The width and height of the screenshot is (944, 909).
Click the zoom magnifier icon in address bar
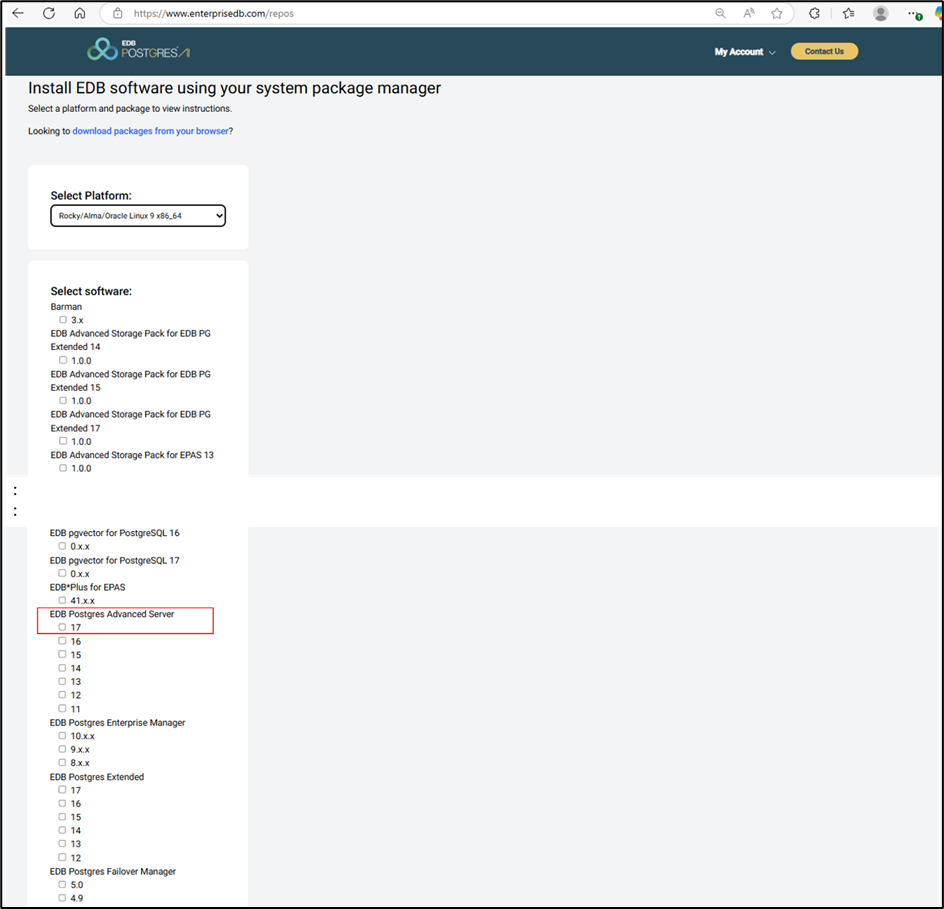coord(720,13)
